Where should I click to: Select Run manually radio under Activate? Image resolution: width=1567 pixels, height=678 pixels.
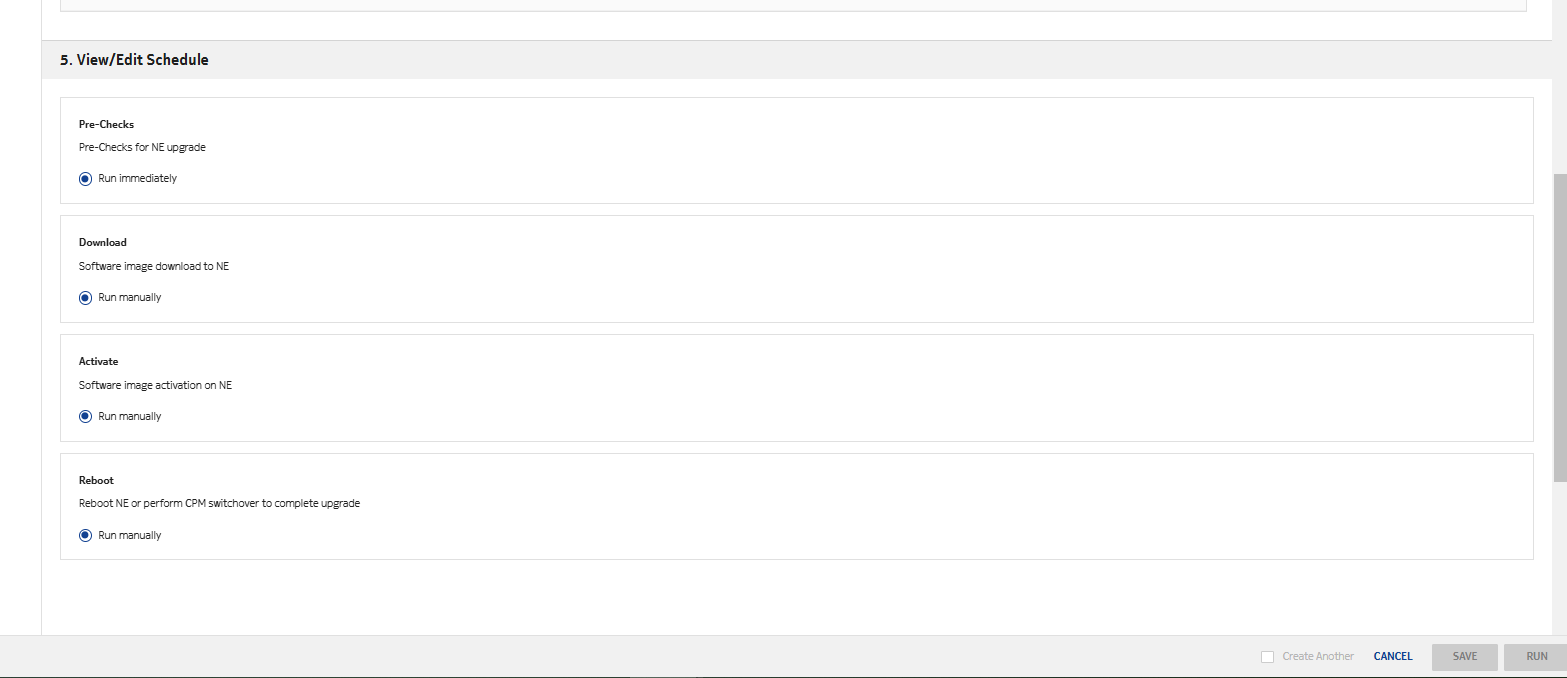tap(86, 417)
